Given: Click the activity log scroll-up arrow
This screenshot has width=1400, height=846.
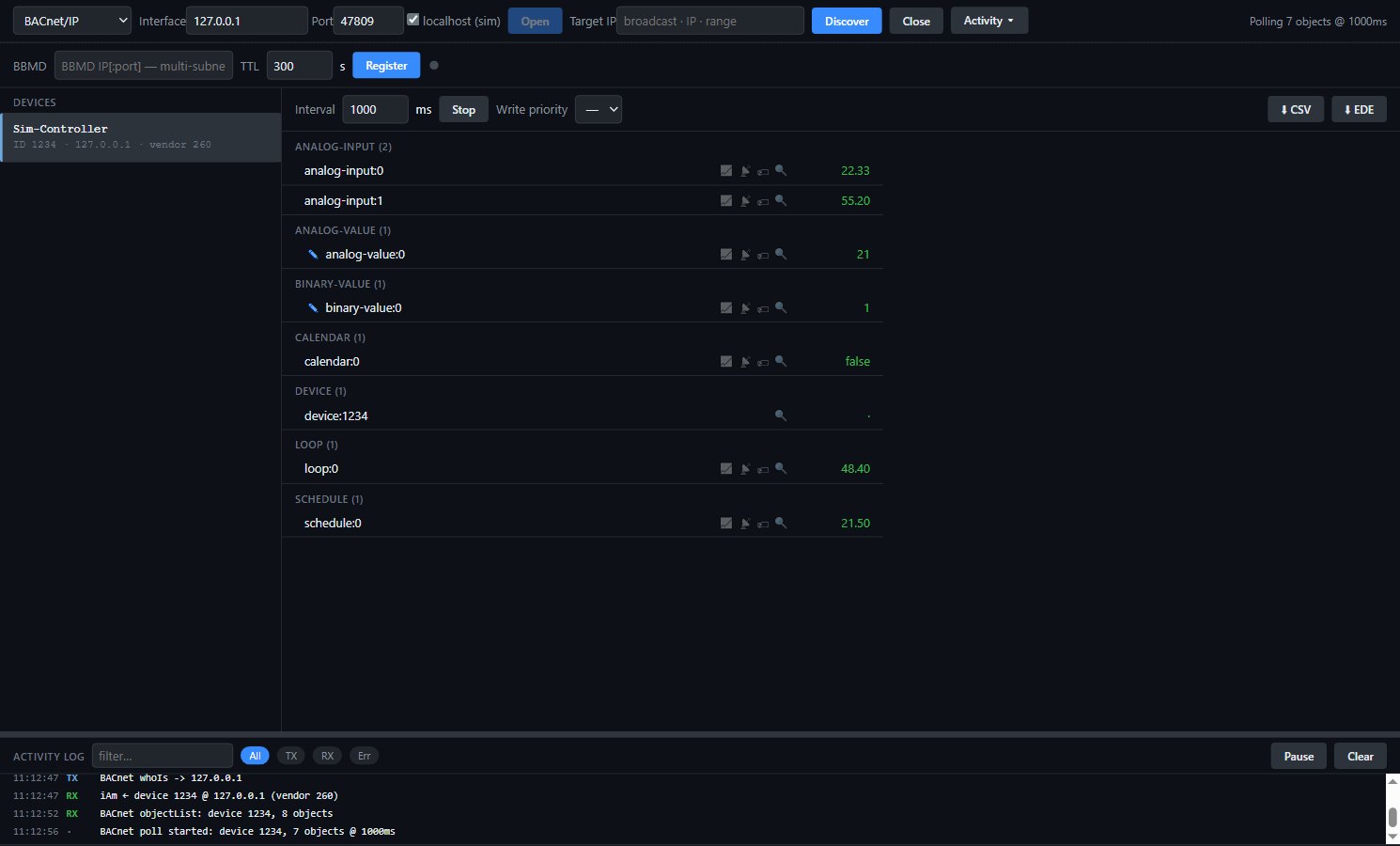Looking at the screenshot, I should click(1393, 780).
